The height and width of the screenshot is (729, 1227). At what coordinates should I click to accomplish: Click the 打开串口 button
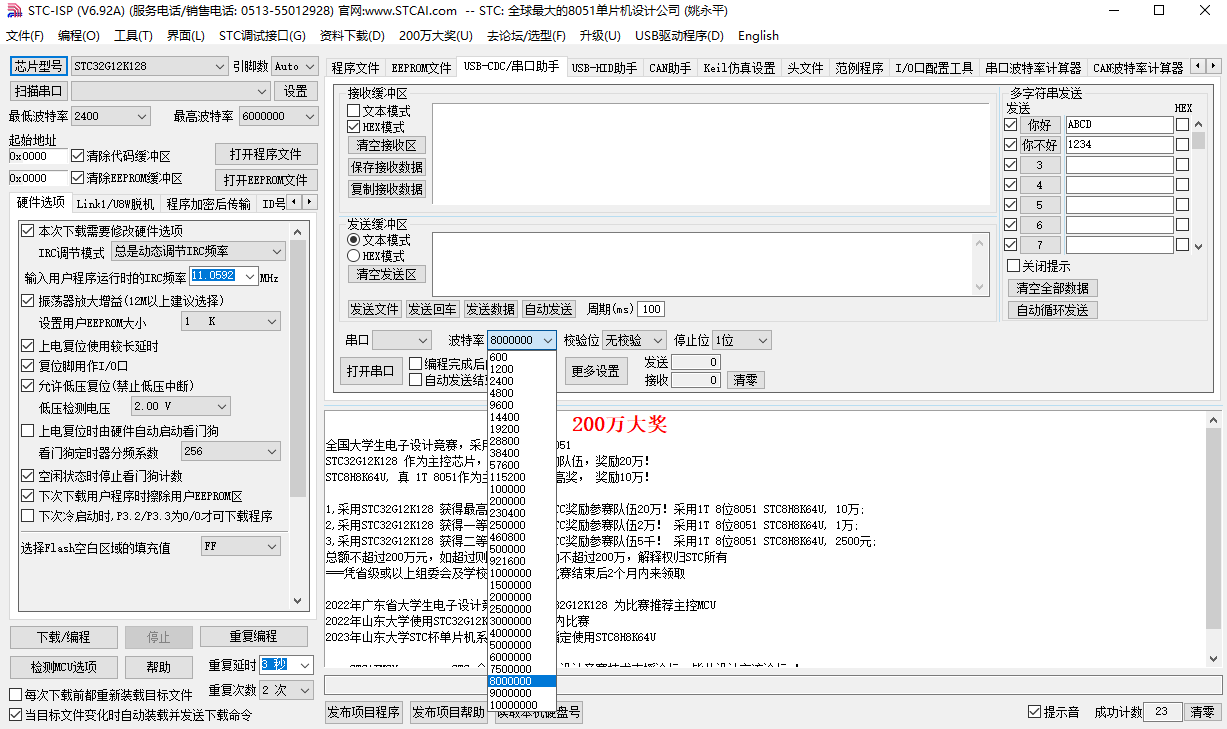point(370,371)
